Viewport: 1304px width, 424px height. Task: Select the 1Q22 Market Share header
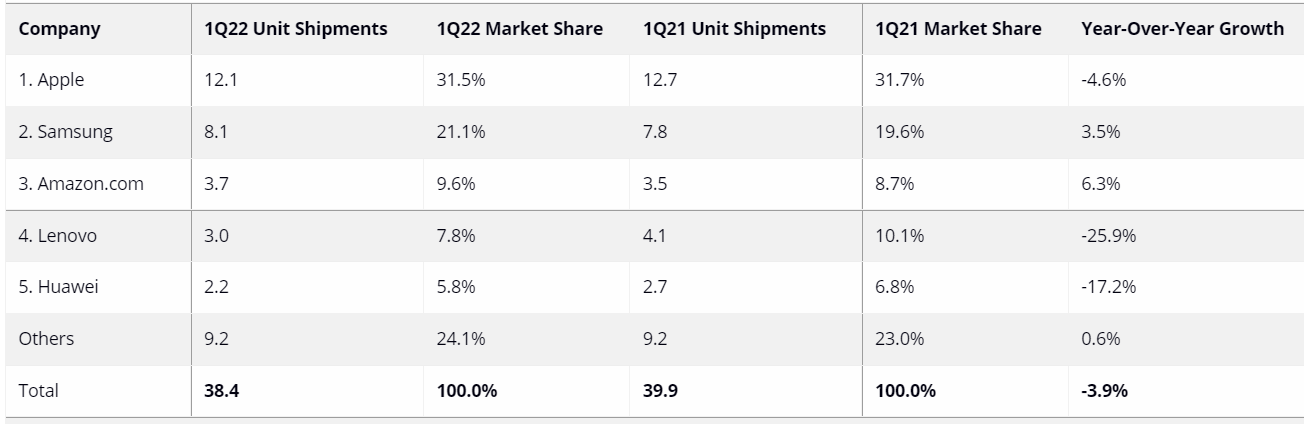(519, 29)
